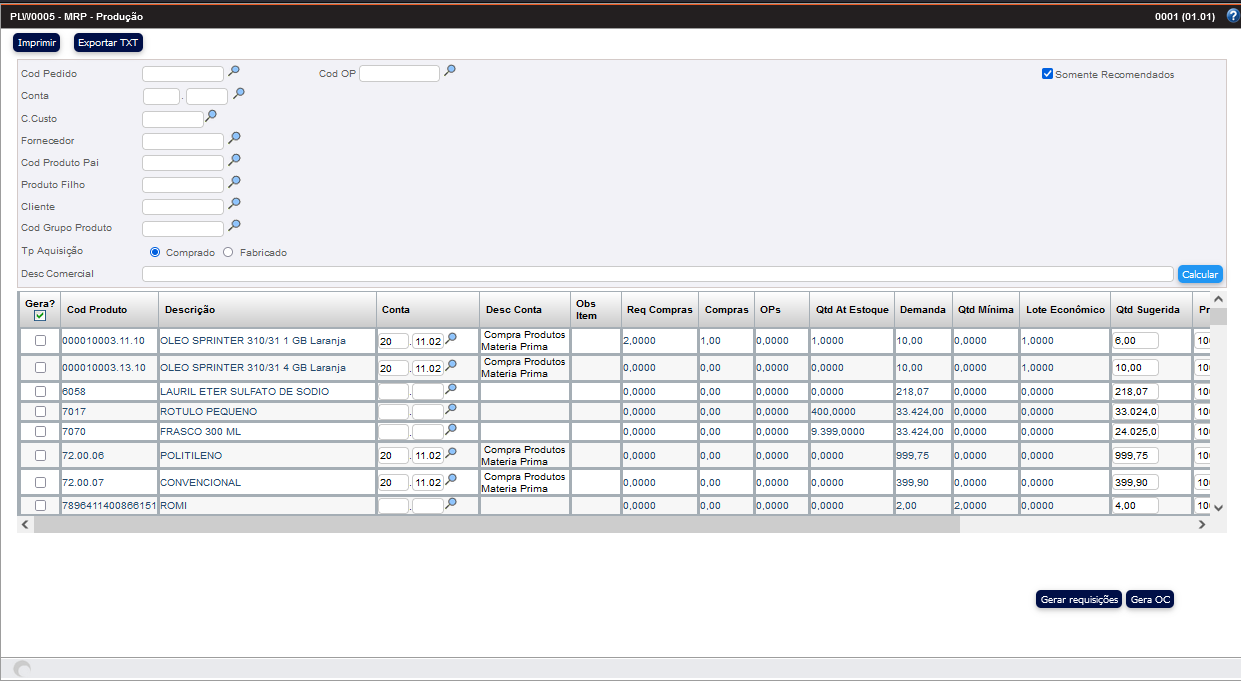Click the right arrow of horizontal scrollbar
Image resolution: width=1241 pixels, height=683 pixels.
1203,524
